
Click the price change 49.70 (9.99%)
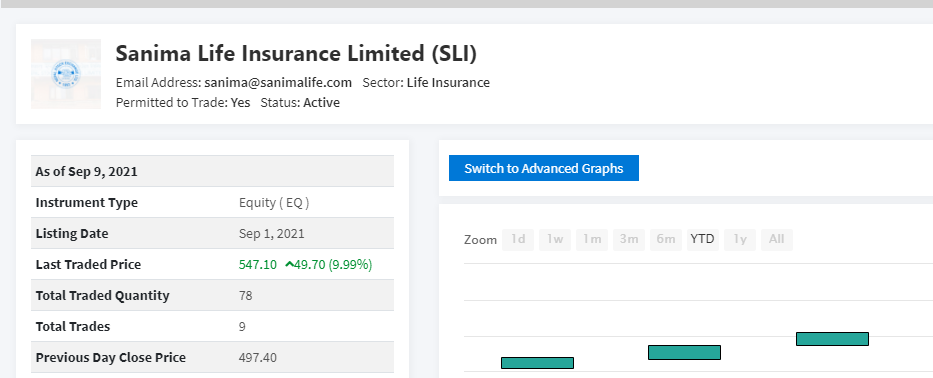coord(333,264)
